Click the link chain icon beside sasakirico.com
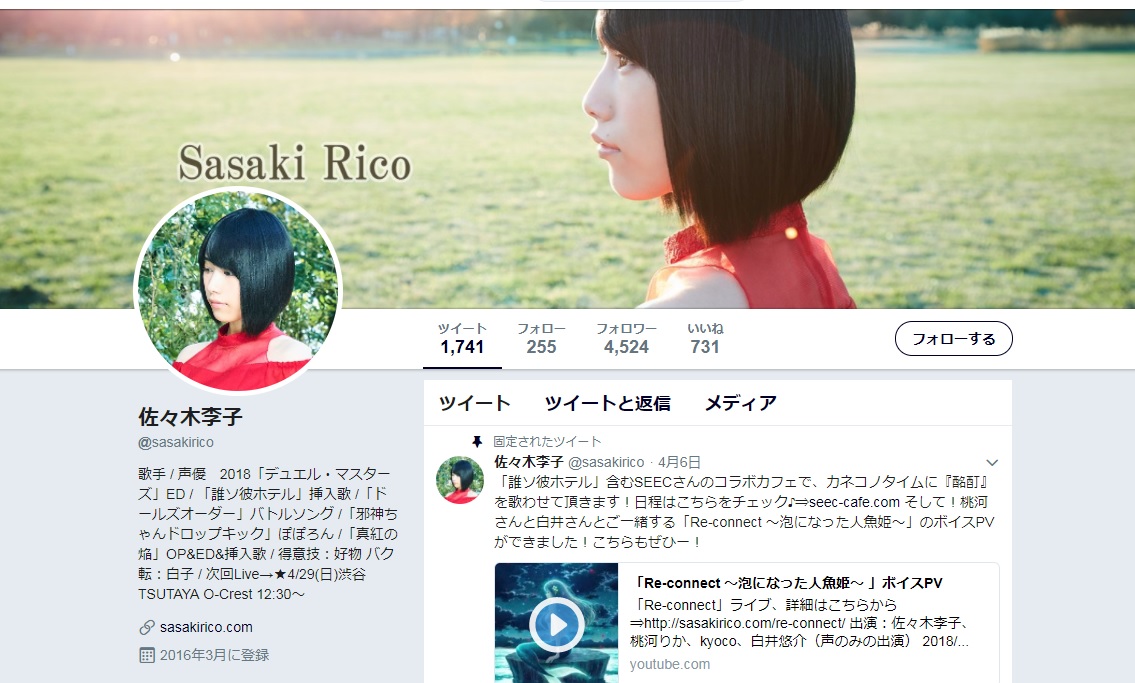This screenshot has height=683, width=1135. point(147,627)
